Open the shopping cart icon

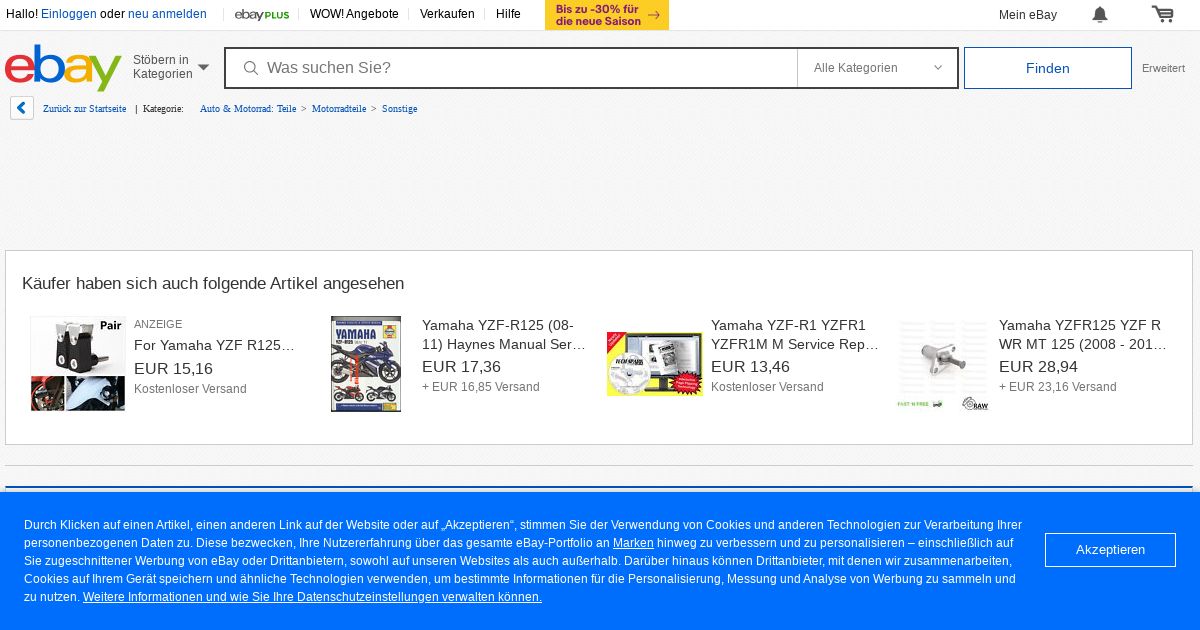tap(1162, 14)
